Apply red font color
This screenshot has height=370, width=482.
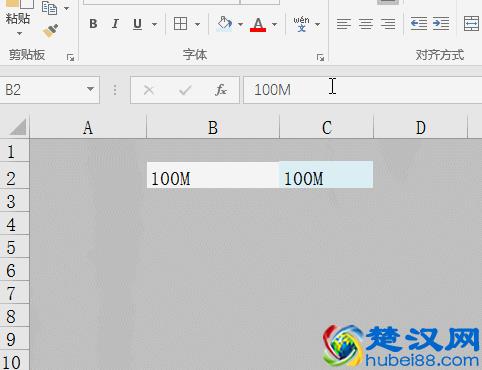pos(258,24)
